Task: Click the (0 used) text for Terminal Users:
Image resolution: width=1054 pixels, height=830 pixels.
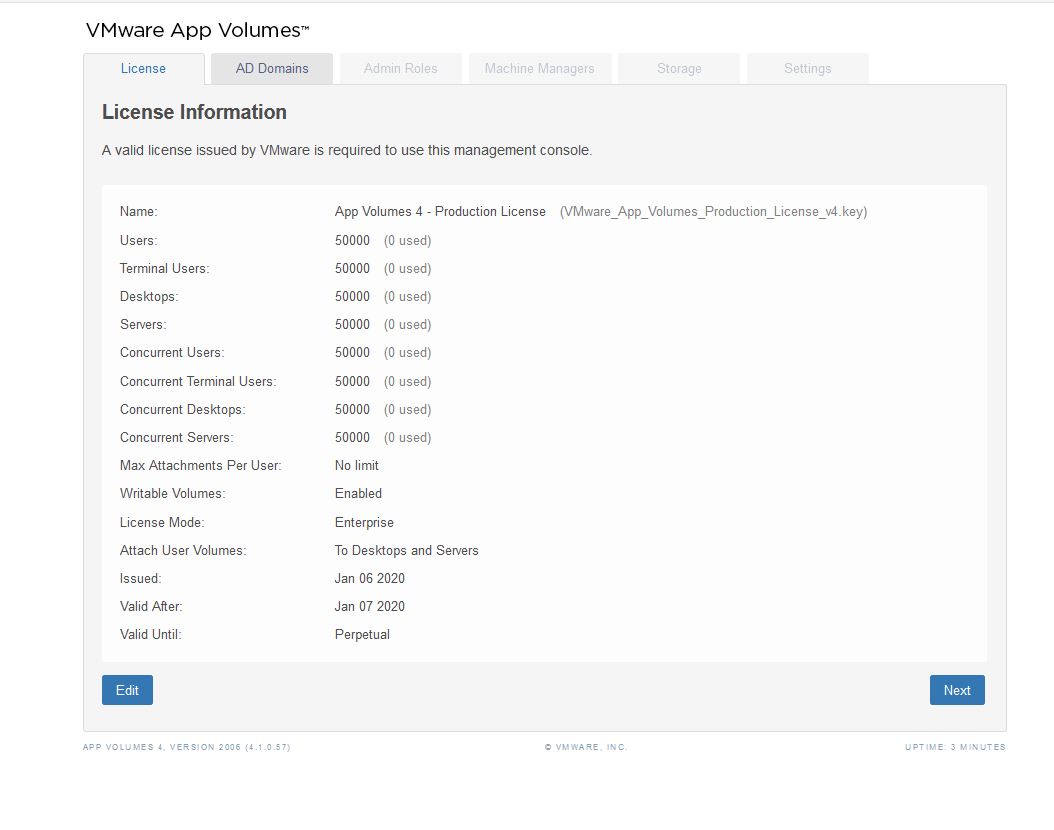Action: click(x=407, y=269)
